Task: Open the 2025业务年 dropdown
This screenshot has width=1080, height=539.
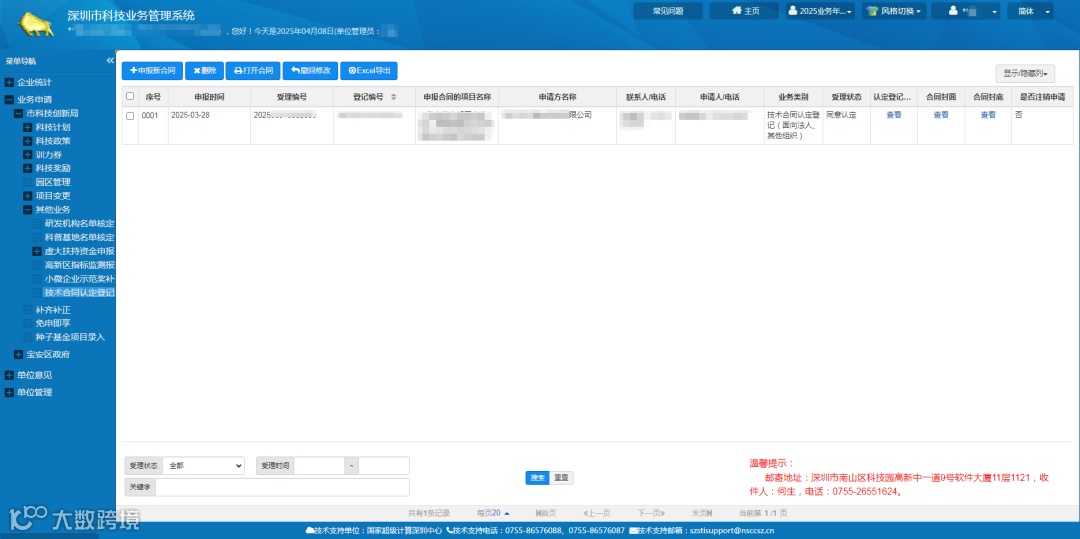Action: click(820, 11)
